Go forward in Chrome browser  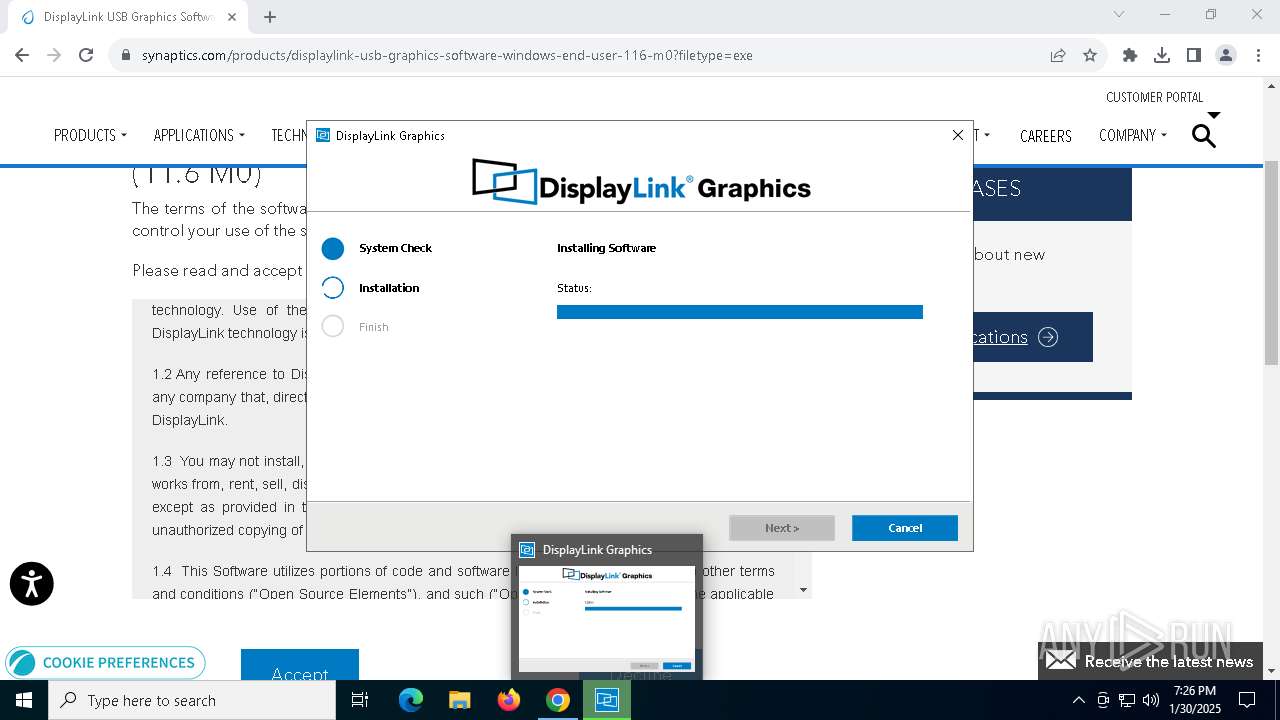[54, 55]
